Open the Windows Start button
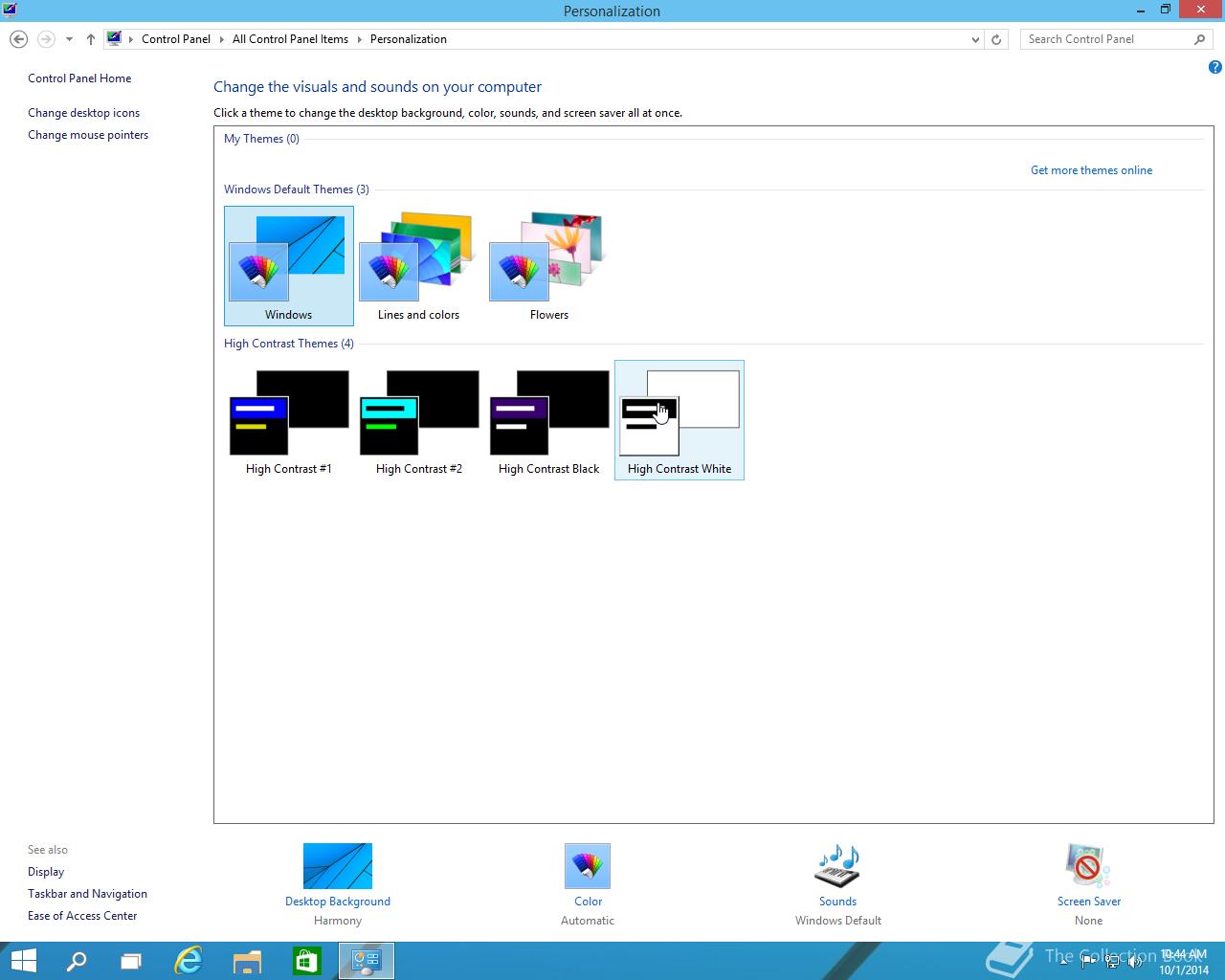The height and width of the screenshot is (980, 1225). [x=23, y=961]
